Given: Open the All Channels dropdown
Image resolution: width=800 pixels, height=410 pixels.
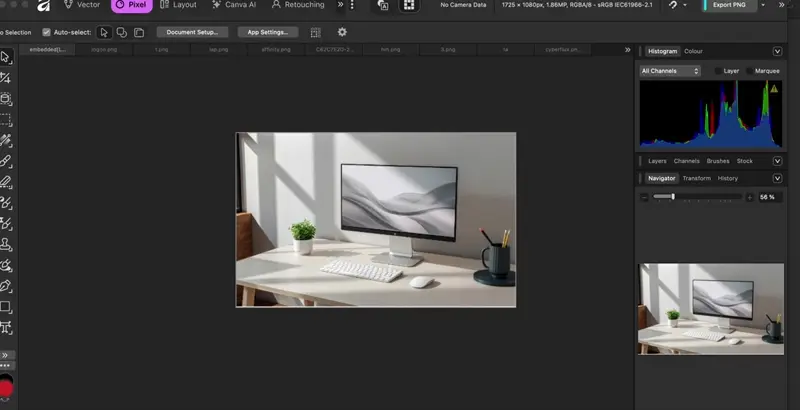Looking at the screenshot, I should click(670, 71).
